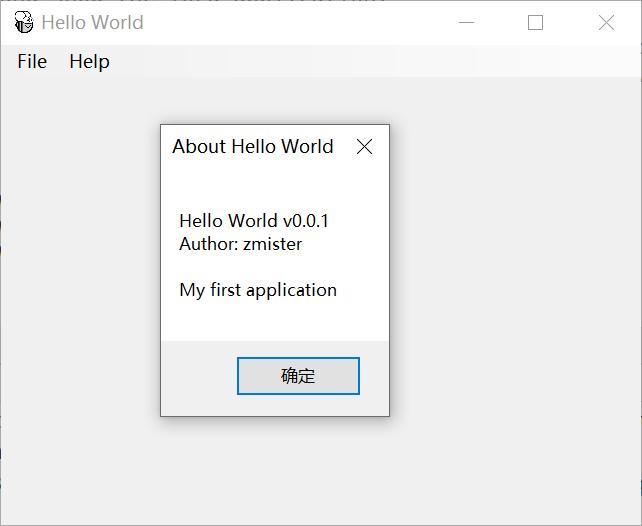Click the 'Hello World v0.0.1' text
The width and height of the screenshot is (642, 526).
254,221
